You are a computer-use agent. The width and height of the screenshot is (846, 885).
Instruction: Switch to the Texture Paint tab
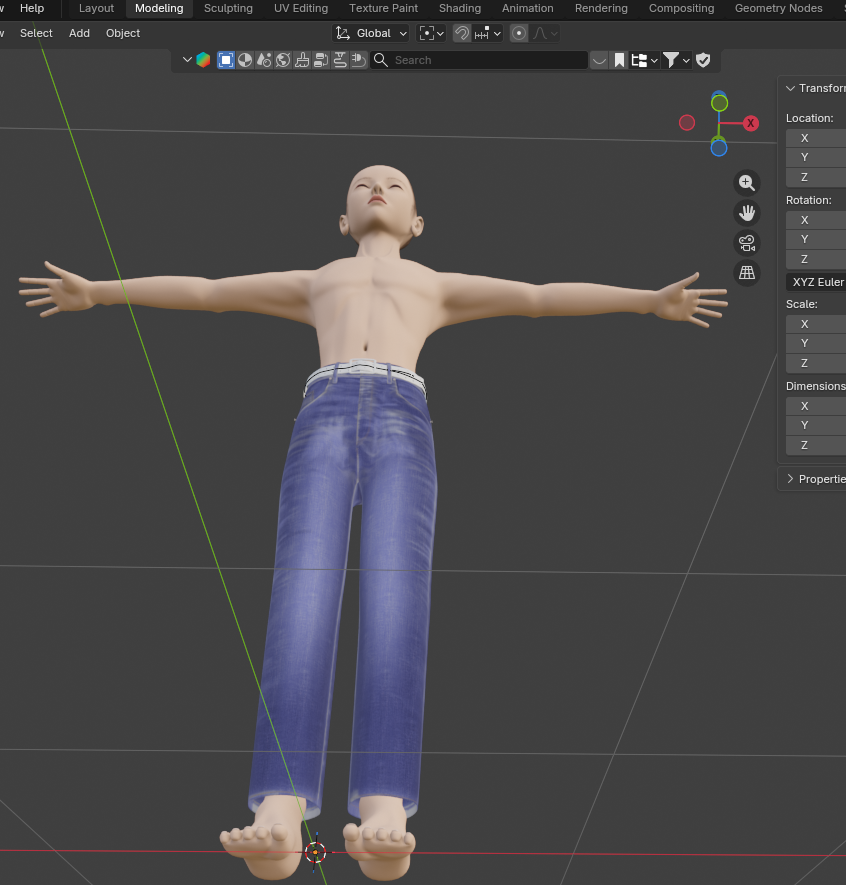(x=383, y=8)
